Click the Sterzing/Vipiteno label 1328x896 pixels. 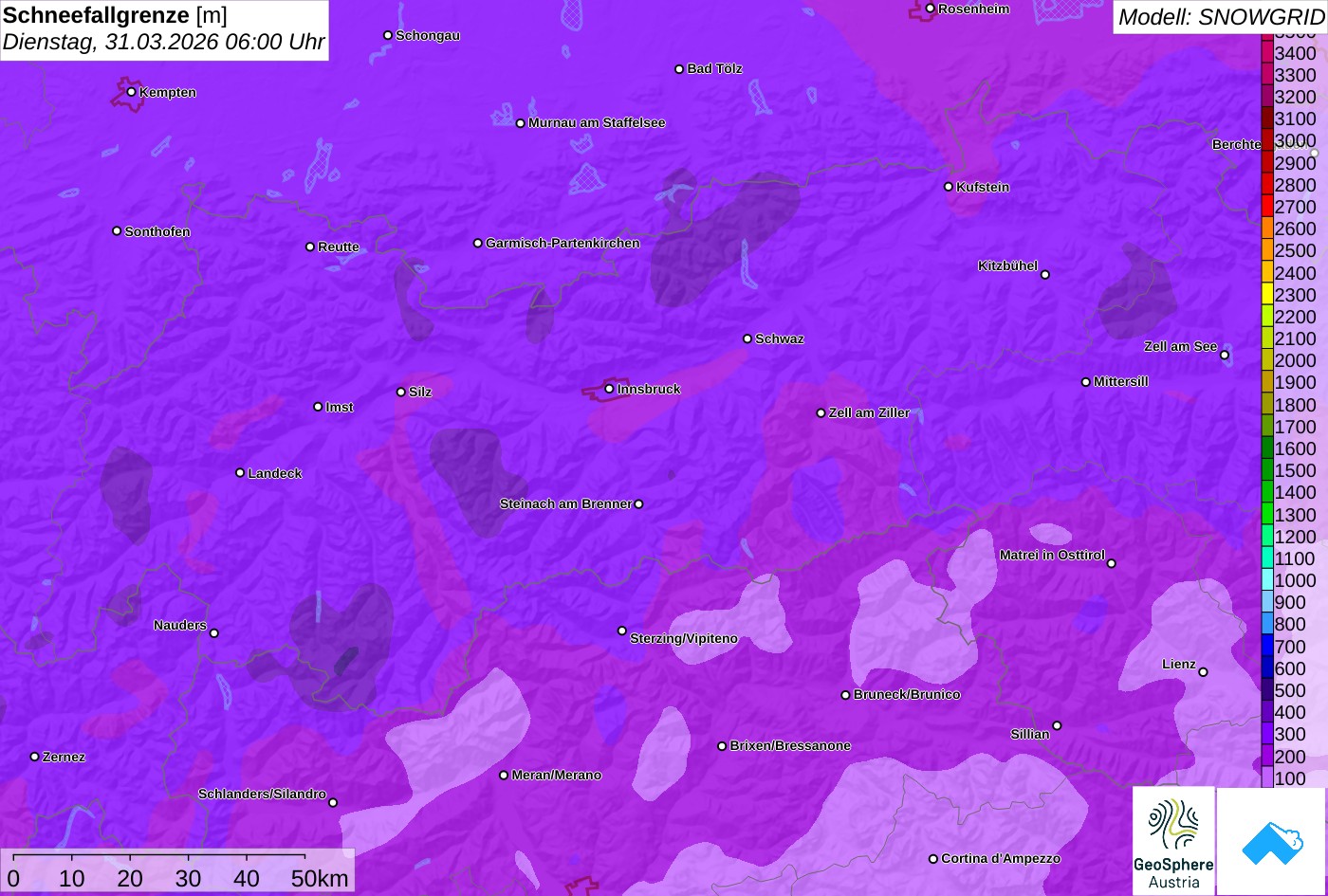coord(684,639)
